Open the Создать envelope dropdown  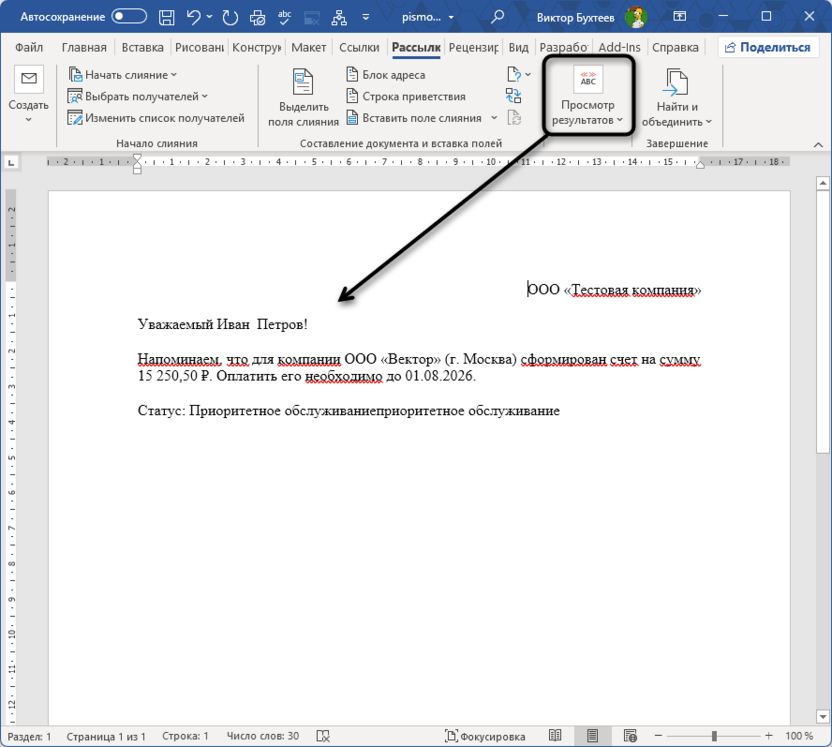coord(29,95)
